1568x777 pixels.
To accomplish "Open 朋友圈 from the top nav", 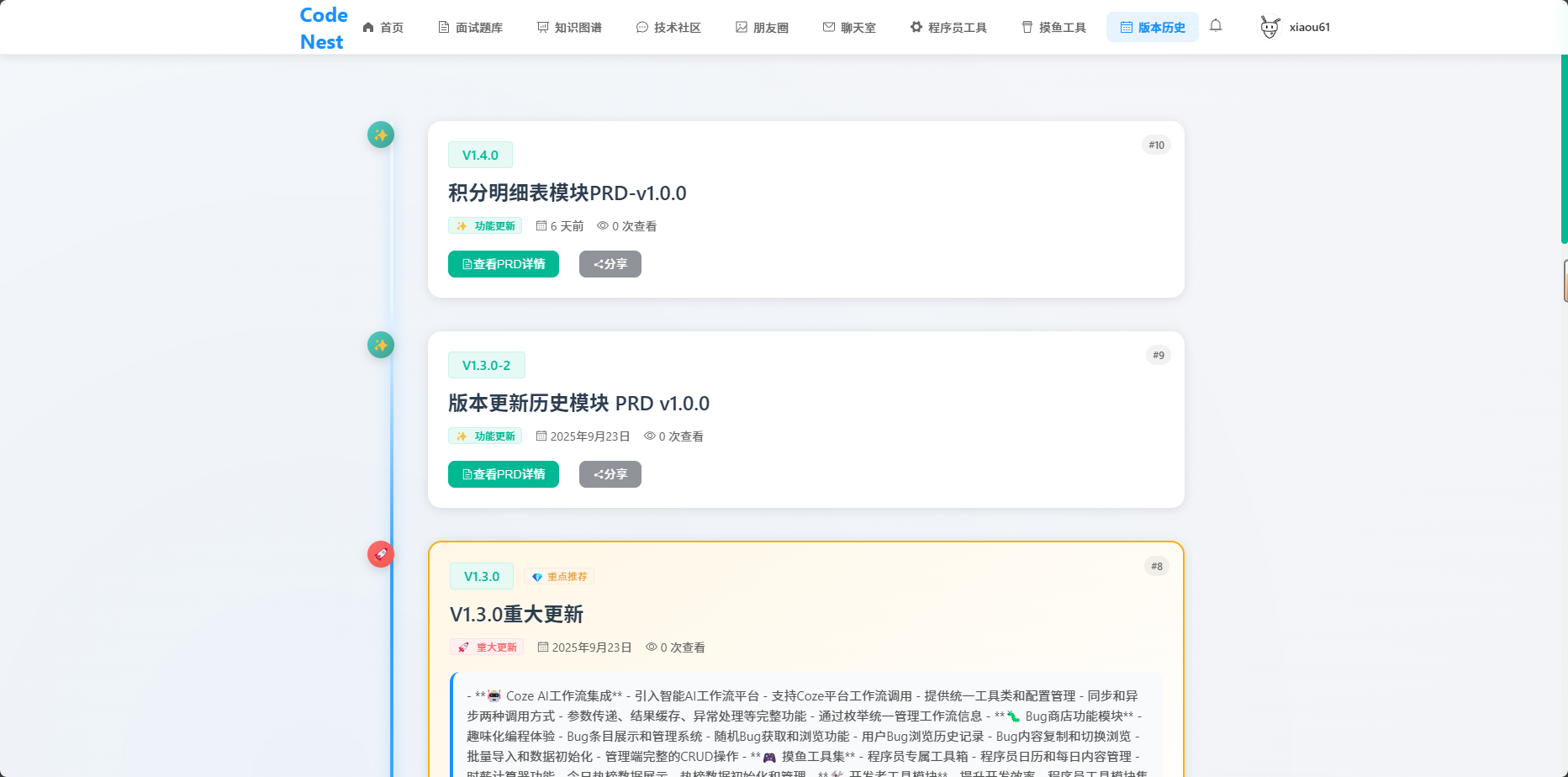I will tap(762, 28).
